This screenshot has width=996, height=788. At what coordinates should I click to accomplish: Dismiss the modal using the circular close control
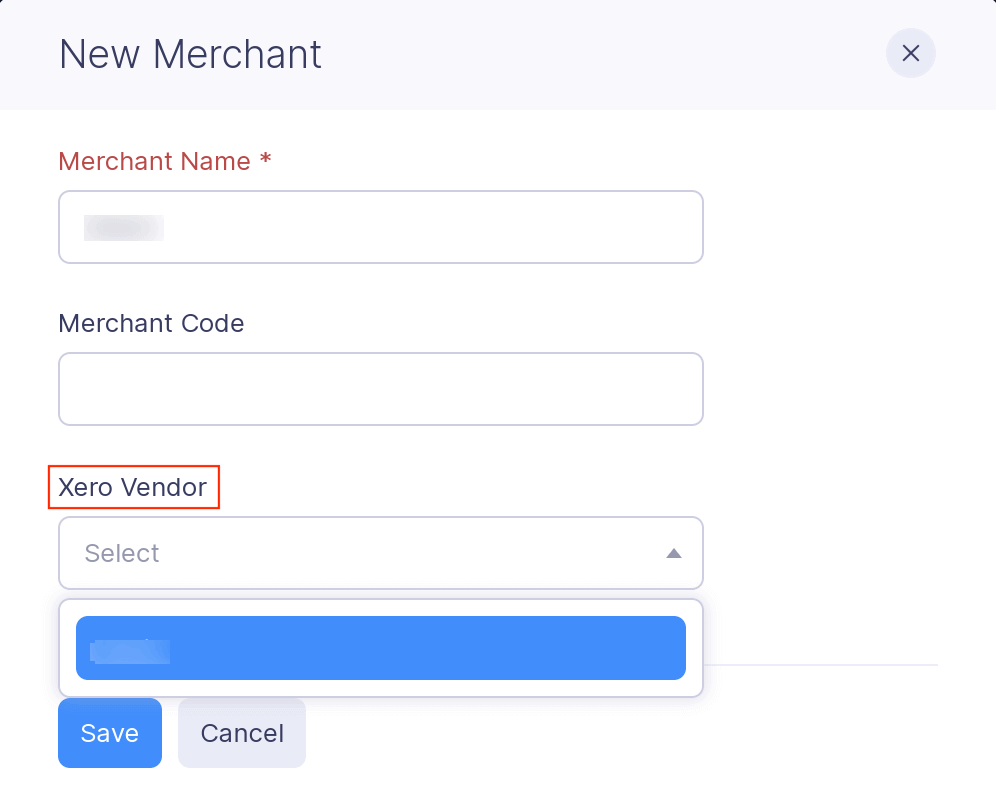[x=910, y=53]
